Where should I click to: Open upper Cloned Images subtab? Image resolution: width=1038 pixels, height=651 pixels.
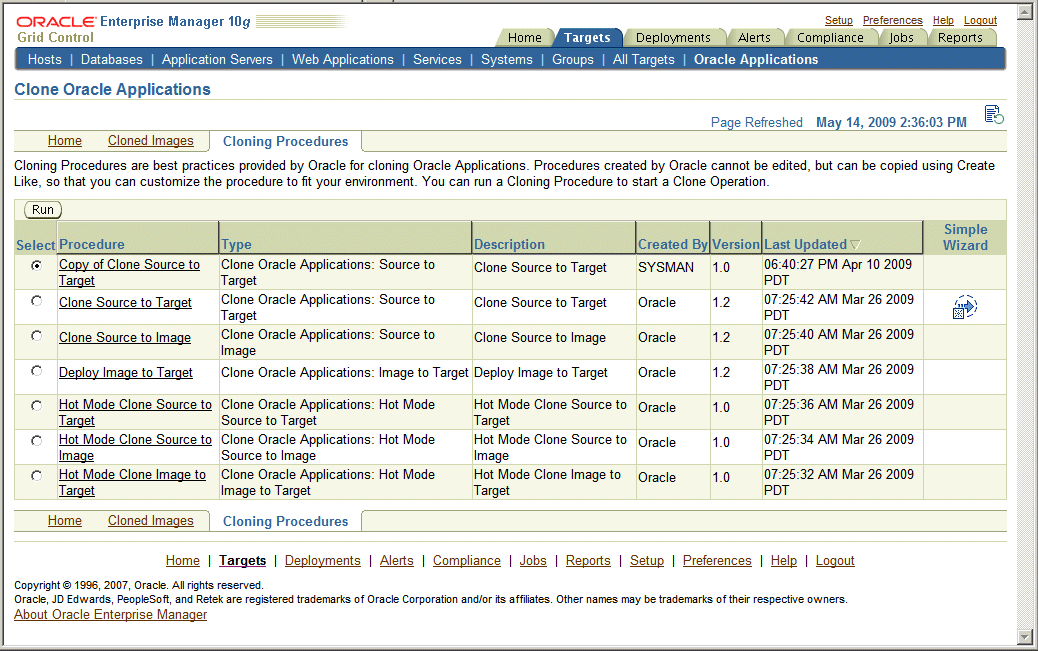(x=151, y=141)
